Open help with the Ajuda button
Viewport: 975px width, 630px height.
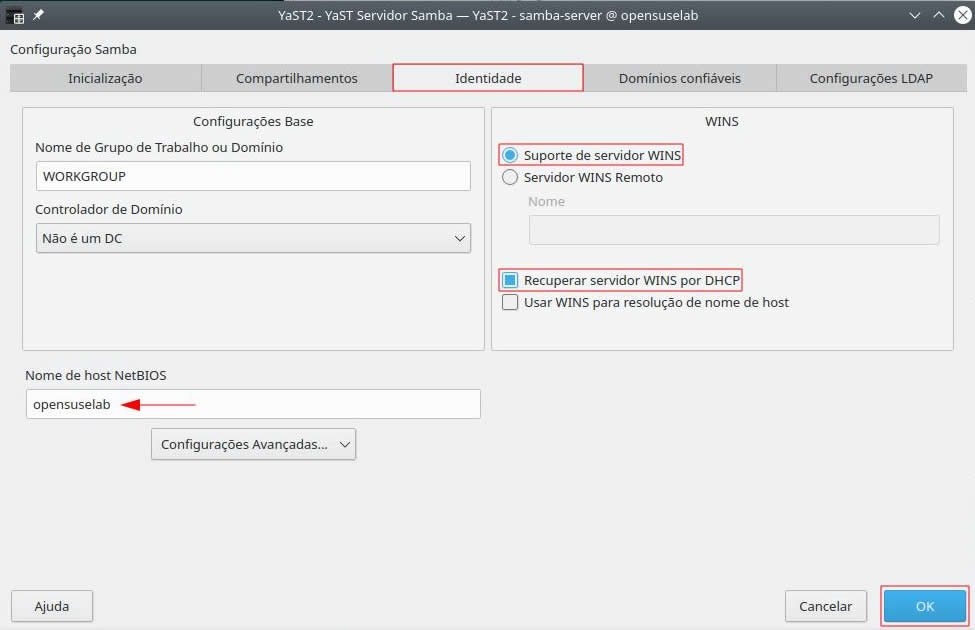tap(52, 606)
